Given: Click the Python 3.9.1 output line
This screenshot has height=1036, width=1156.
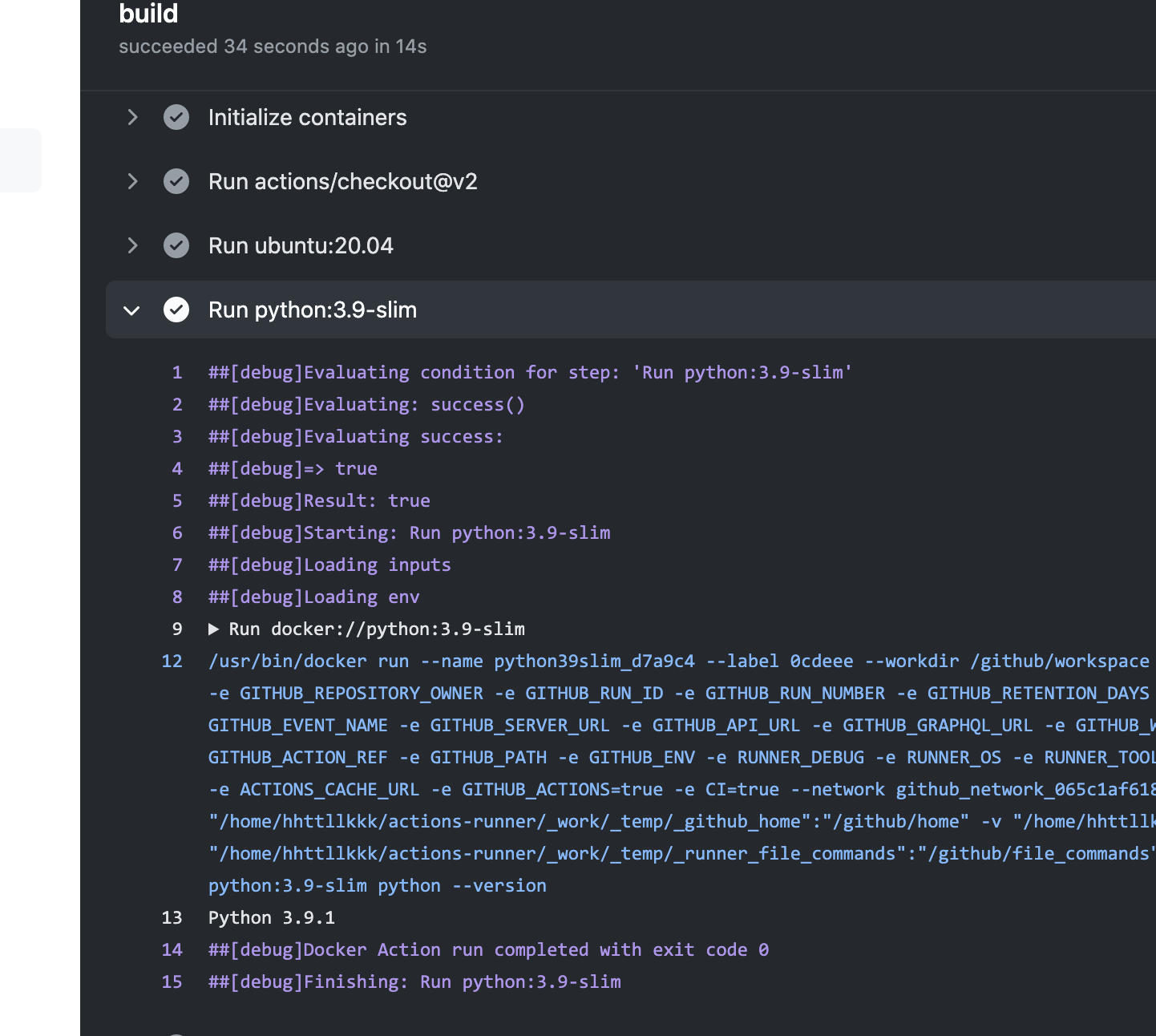Looking at the screenshot, I should tap(271, 917).
